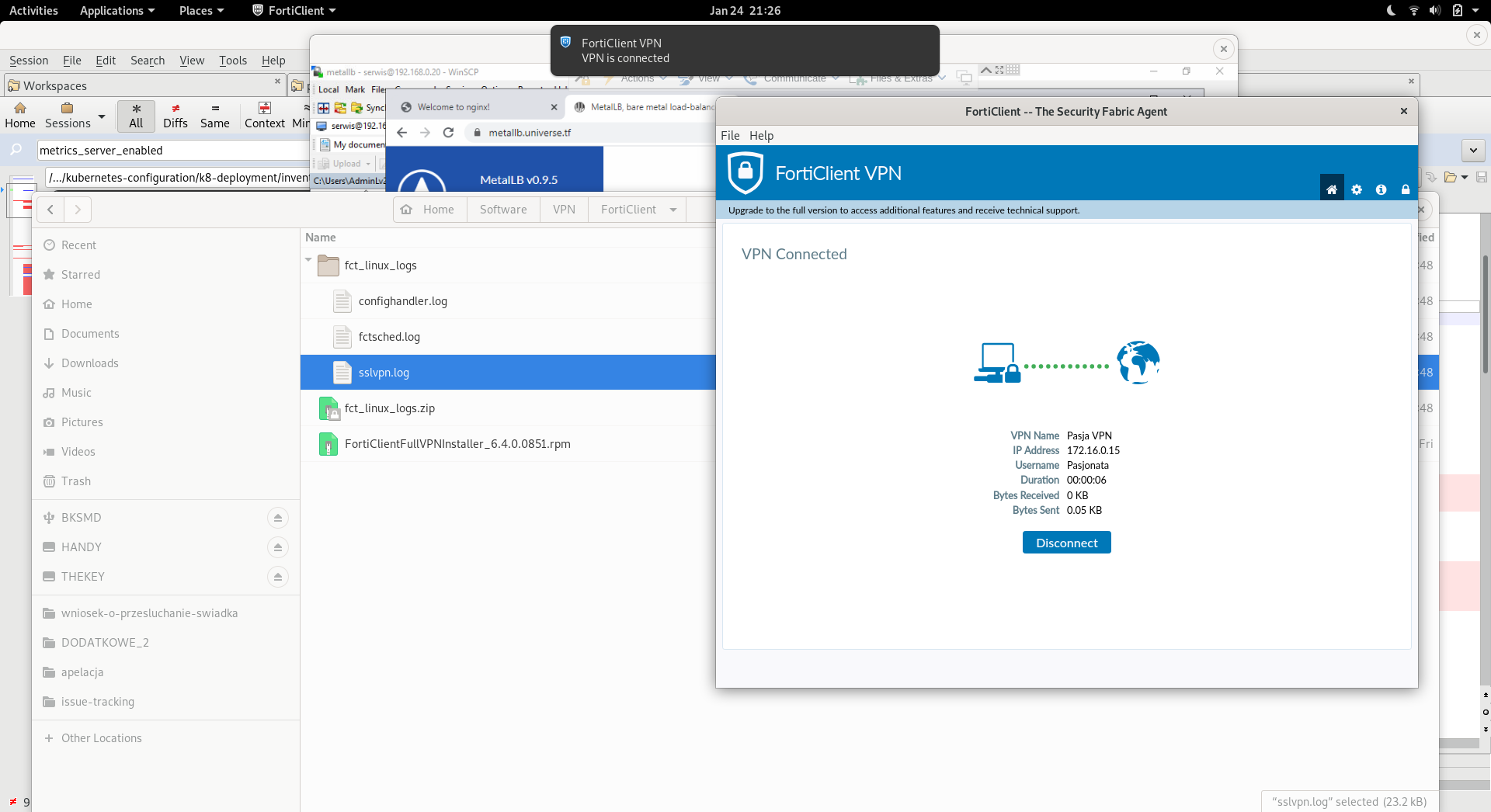The width and height of the screenshot is (1491, 812).
Task: Eject the HANDY drive
Action: (278, 547)
